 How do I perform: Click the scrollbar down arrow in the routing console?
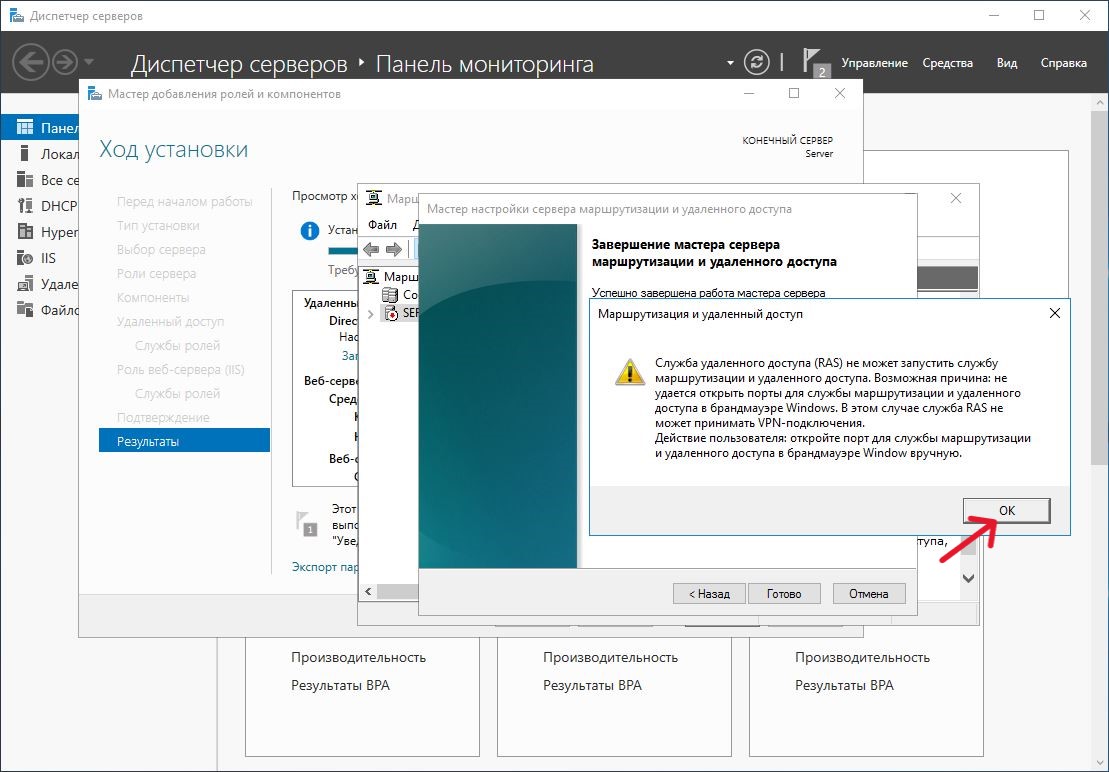tap(968, 578)
